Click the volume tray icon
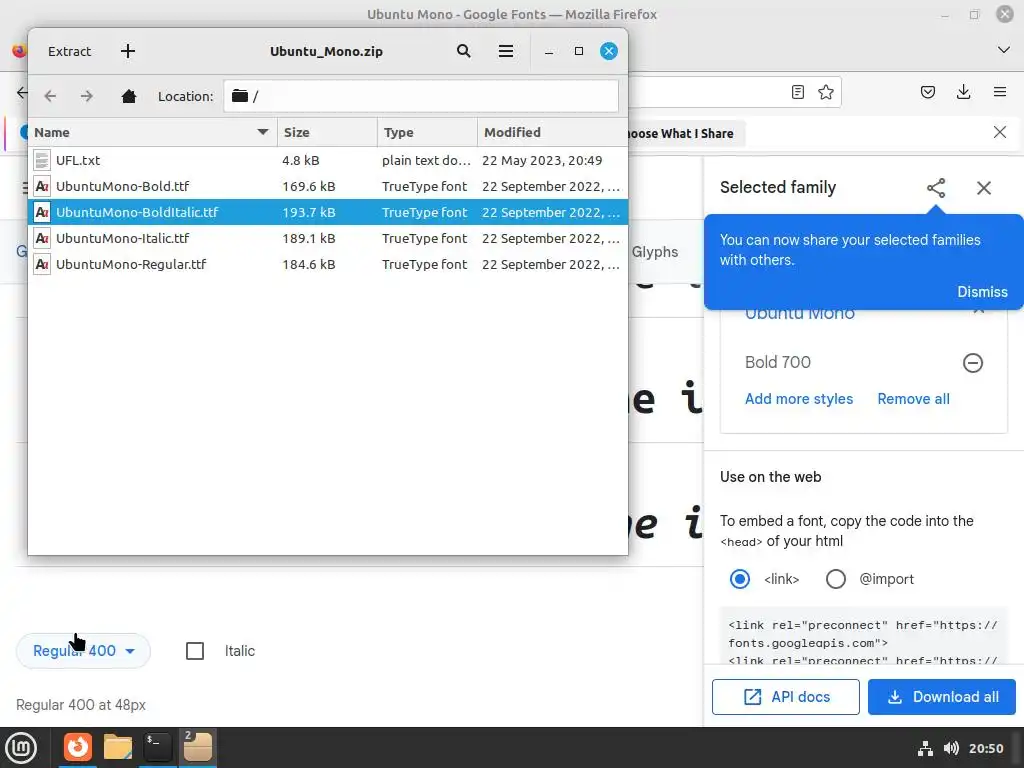 pyautogui.click(x=951, y=748)
